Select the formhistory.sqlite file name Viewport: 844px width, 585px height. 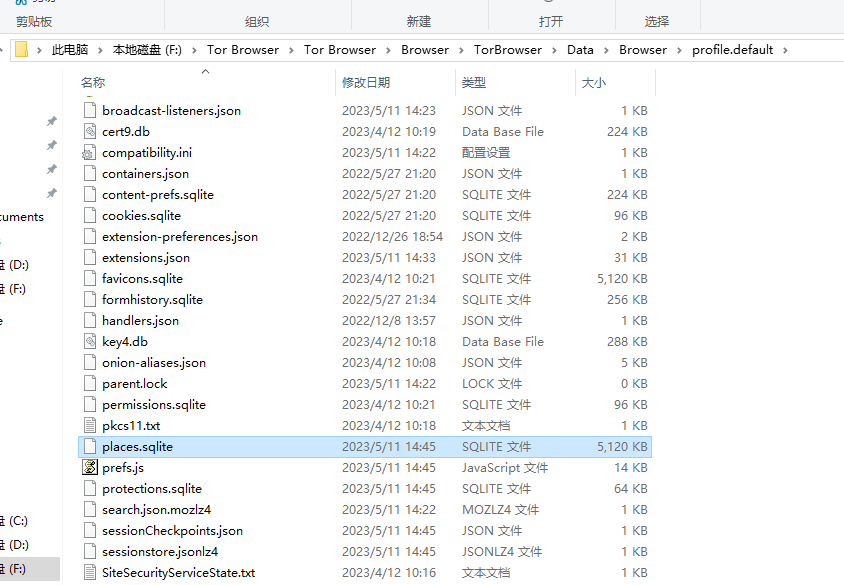click(x=152, y=300)
